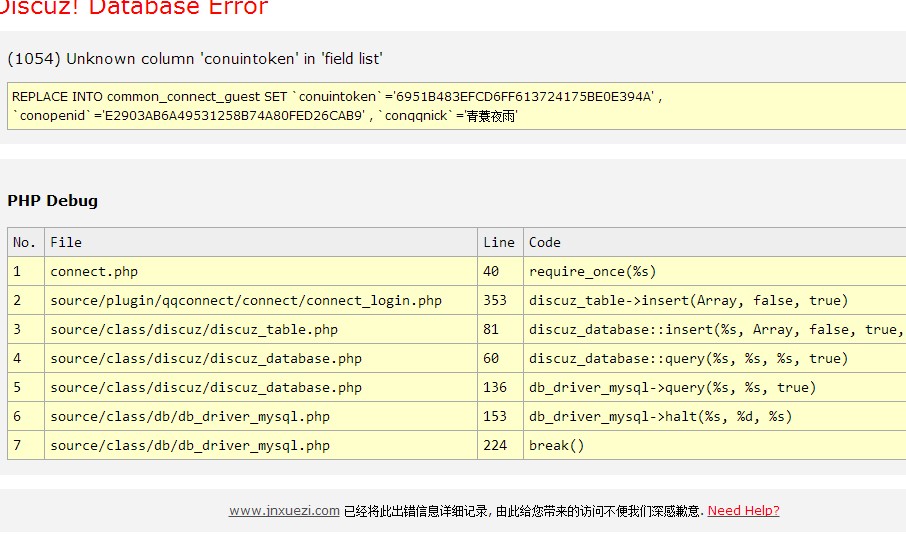The height and width of the screenshot is (545, 906).
Task: Click the 'connect_login.php' file path cell
Action: [261, 300]
